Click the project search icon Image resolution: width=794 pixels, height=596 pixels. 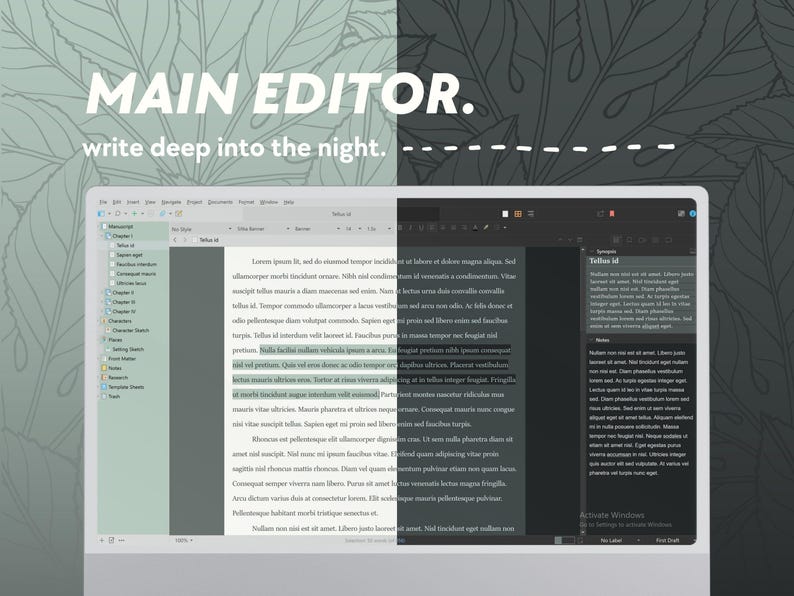pos(118,214)
